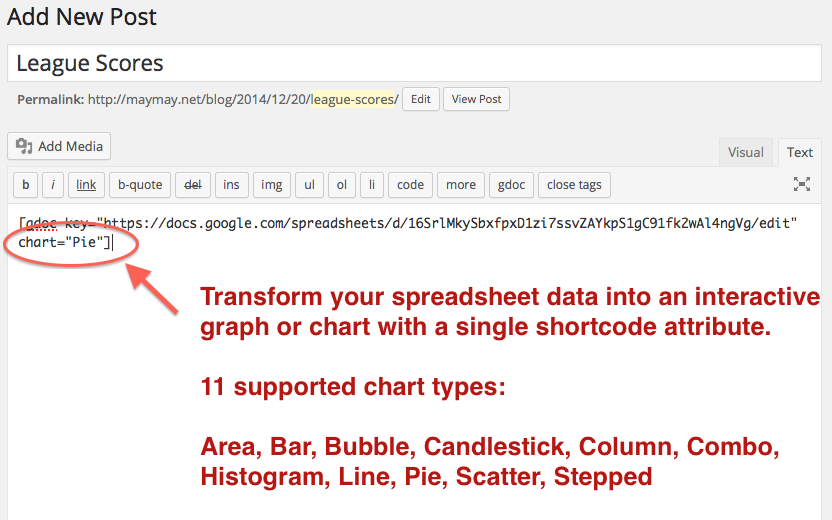Insert the more tag

point(461,185)
